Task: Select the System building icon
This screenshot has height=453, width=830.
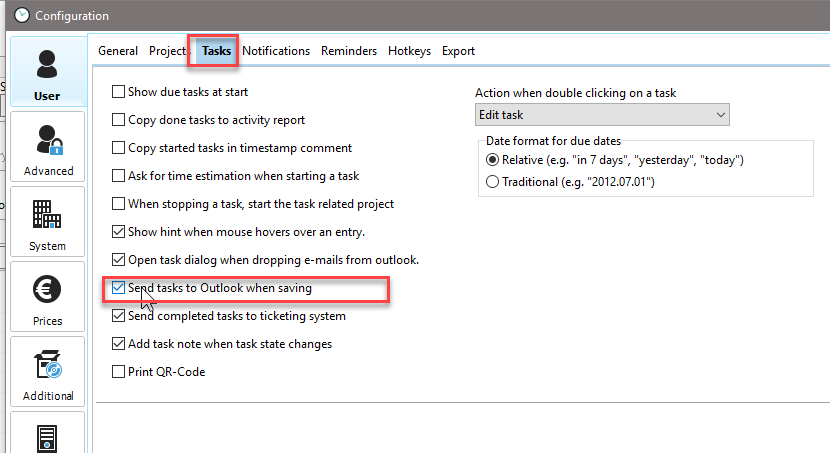Action: pyautogui.click(x=47, y=222)
